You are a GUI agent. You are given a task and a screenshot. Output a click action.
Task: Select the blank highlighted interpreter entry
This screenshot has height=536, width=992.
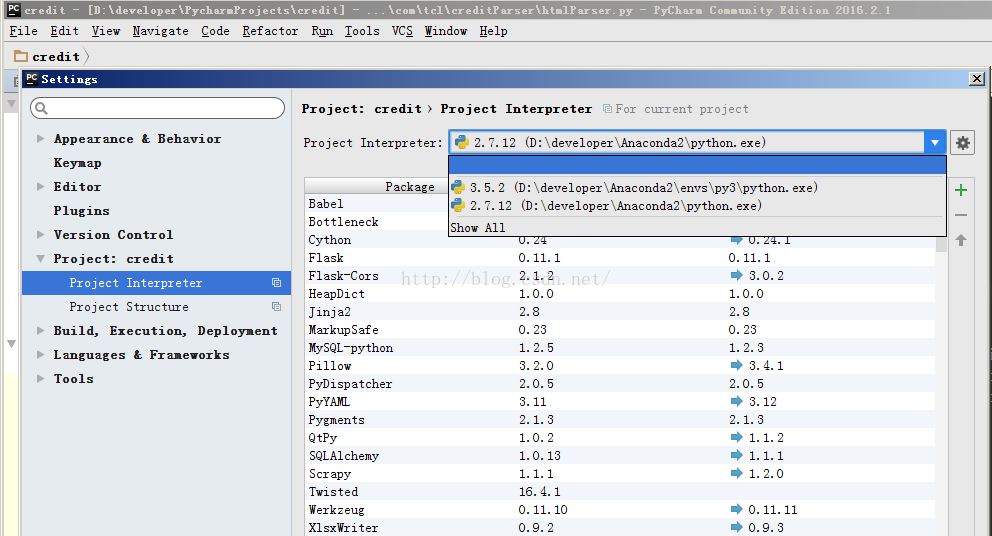(697, 165)
